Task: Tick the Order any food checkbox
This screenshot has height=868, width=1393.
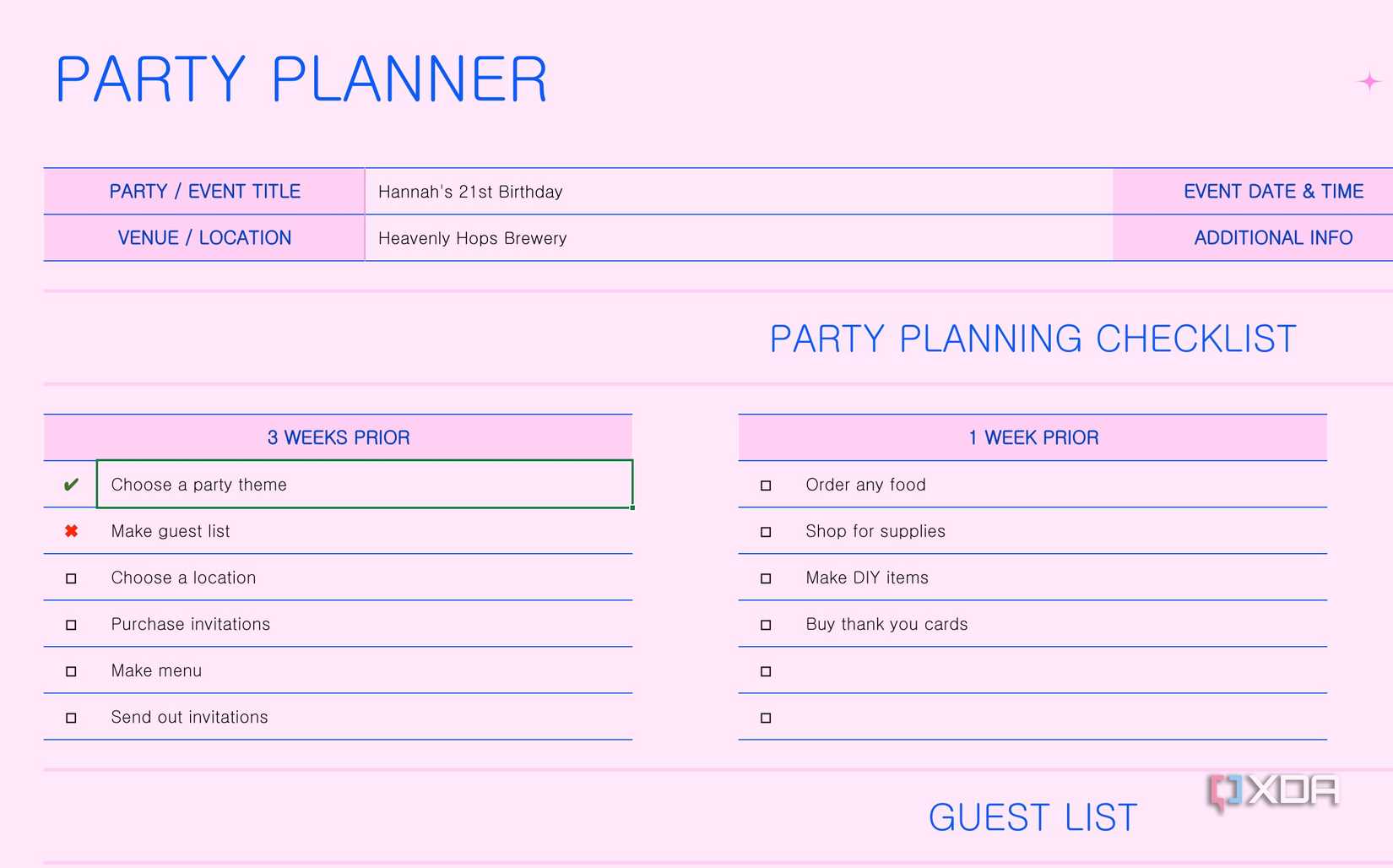Action: click(766, 486)
